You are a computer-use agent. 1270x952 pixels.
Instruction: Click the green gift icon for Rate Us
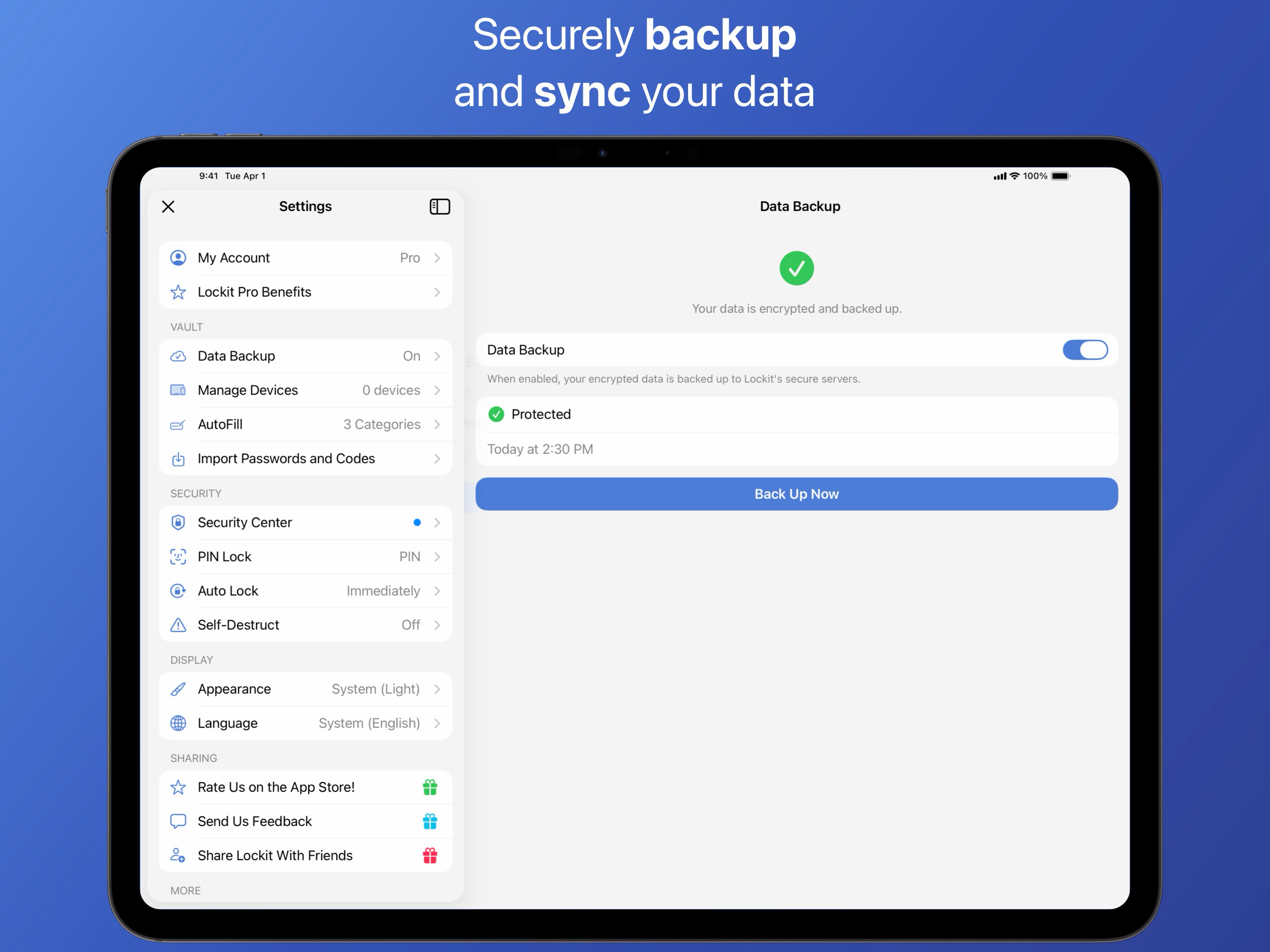(430, 787)
